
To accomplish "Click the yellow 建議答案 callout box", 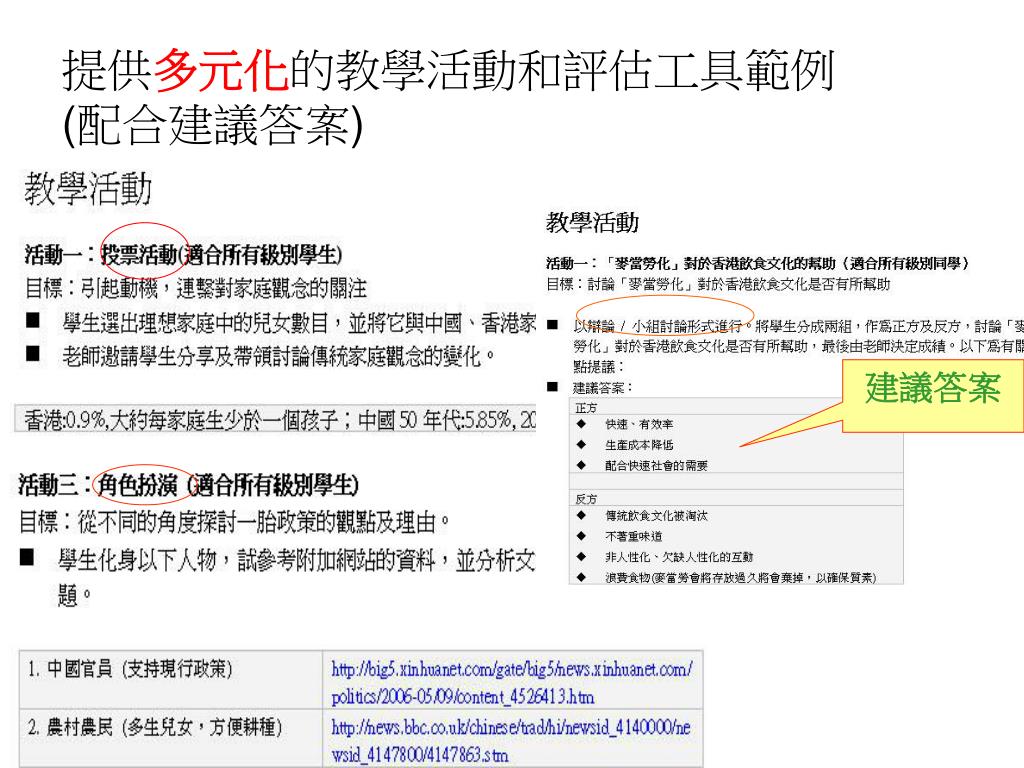I will 933,389.
